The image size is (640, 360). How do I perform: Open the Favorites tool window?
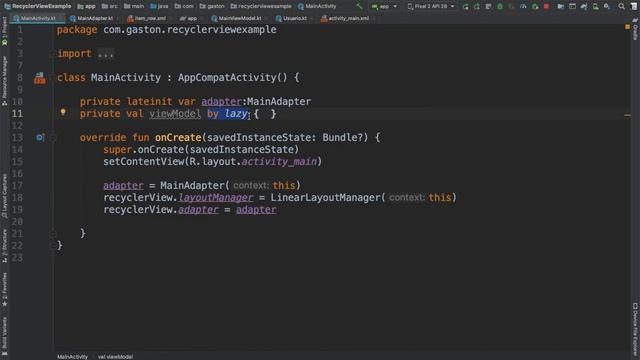click(x=4, y=290)
